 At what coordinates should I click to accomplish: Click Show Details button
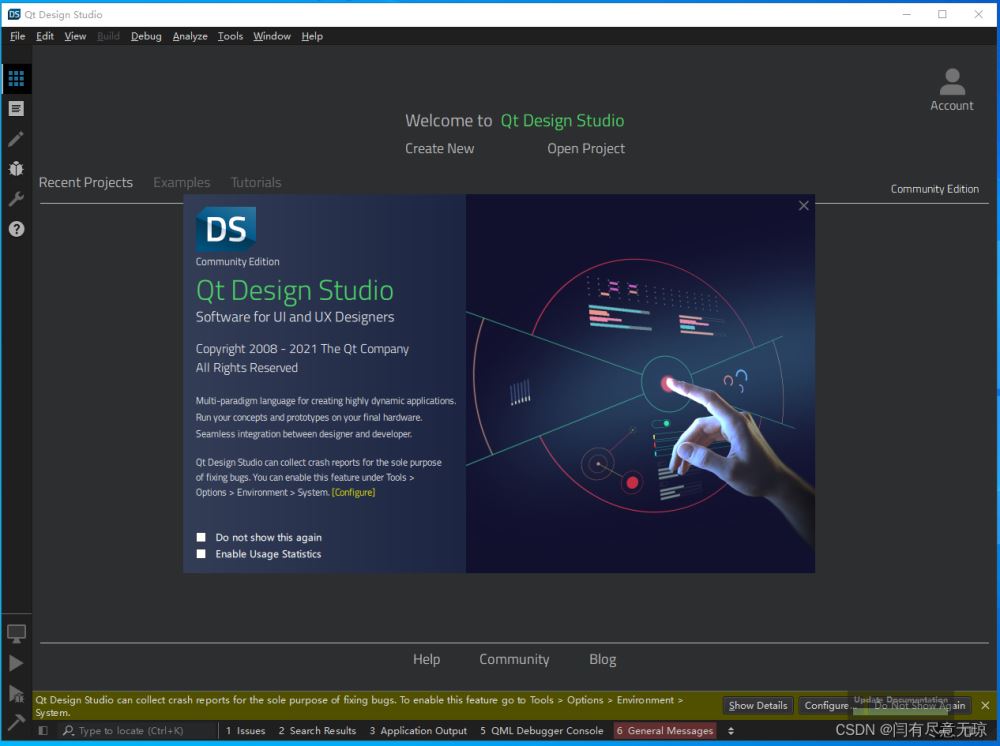(758, 705)
